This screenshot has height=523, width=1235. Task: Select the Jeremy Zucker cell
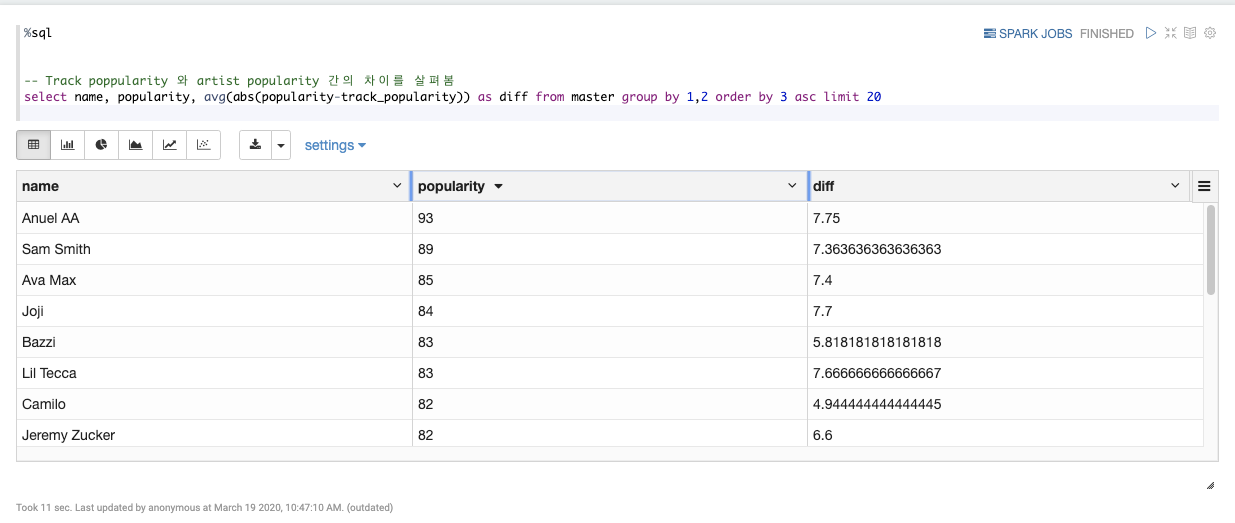(214, 434)
